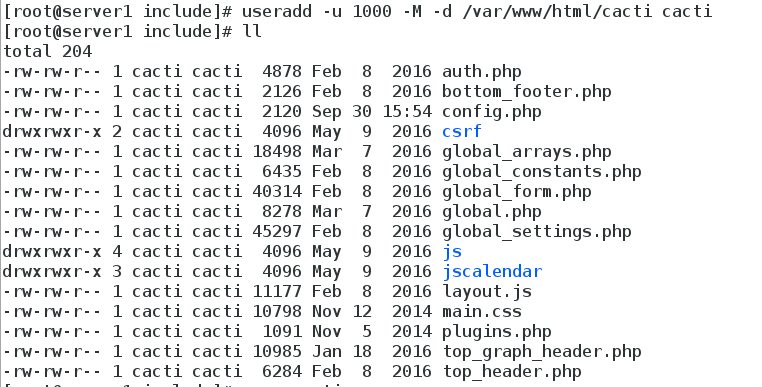Image resolution: width=762 pixels, height=387 pixels.
Task: Select the bottom_footer.php file name
Action: [526, 92]
